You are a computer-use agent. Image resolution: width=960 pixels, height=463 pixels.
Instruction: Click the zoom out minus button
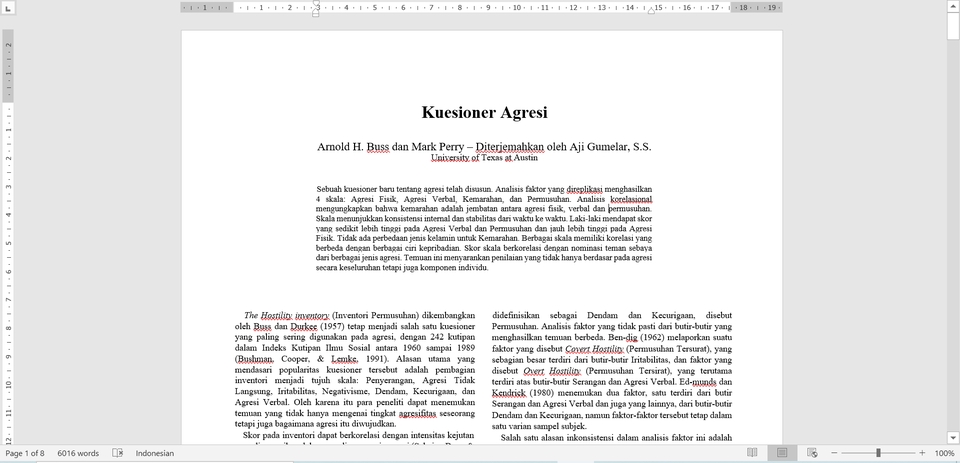pos(833,453)
